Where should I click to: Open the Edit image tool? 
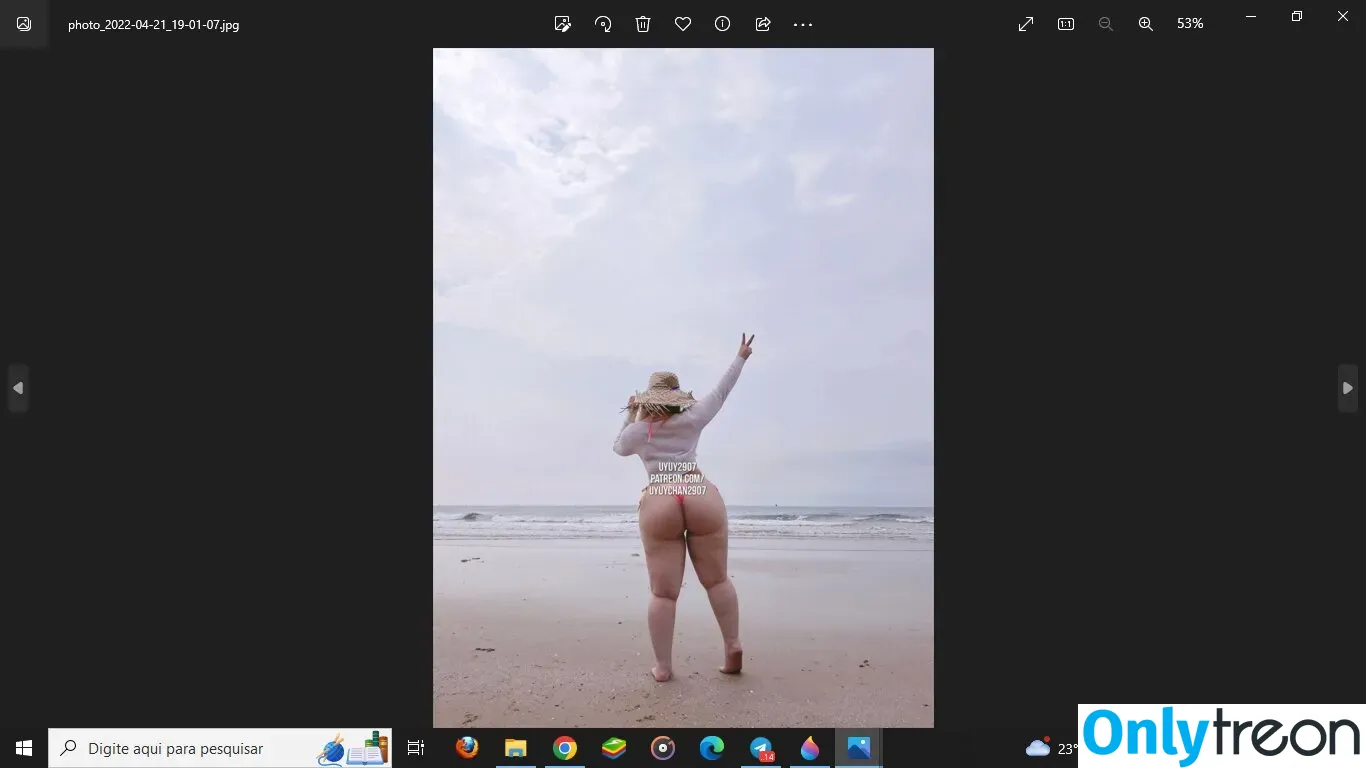tap(563, 24)
